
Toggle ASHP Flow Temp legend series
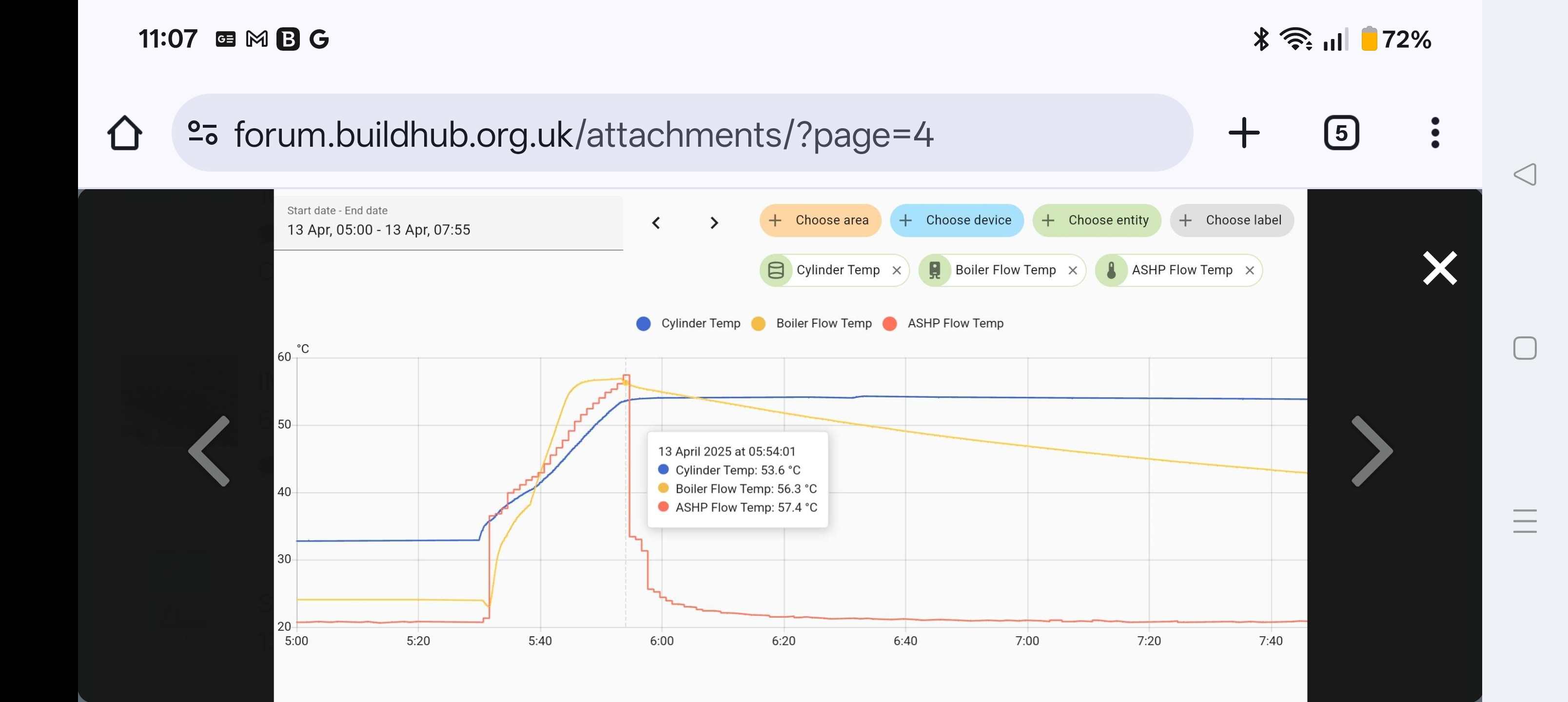point(943,323)
